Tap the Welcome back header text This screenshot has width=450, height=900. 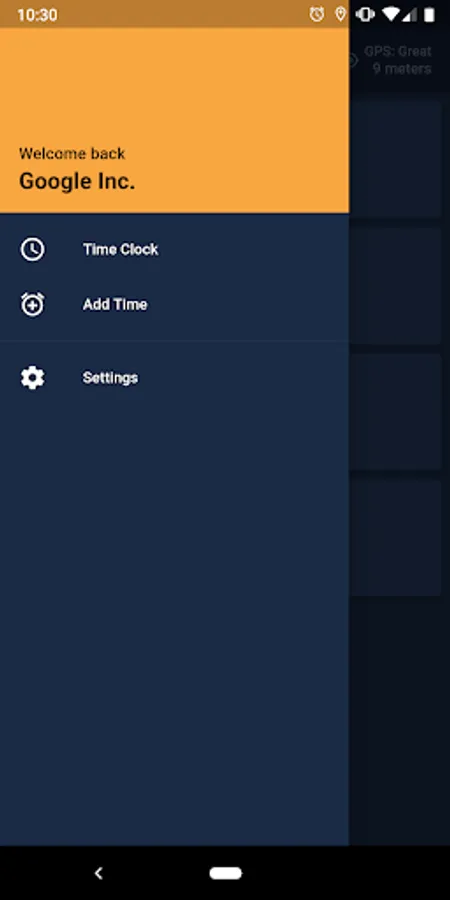coord(72,153)
